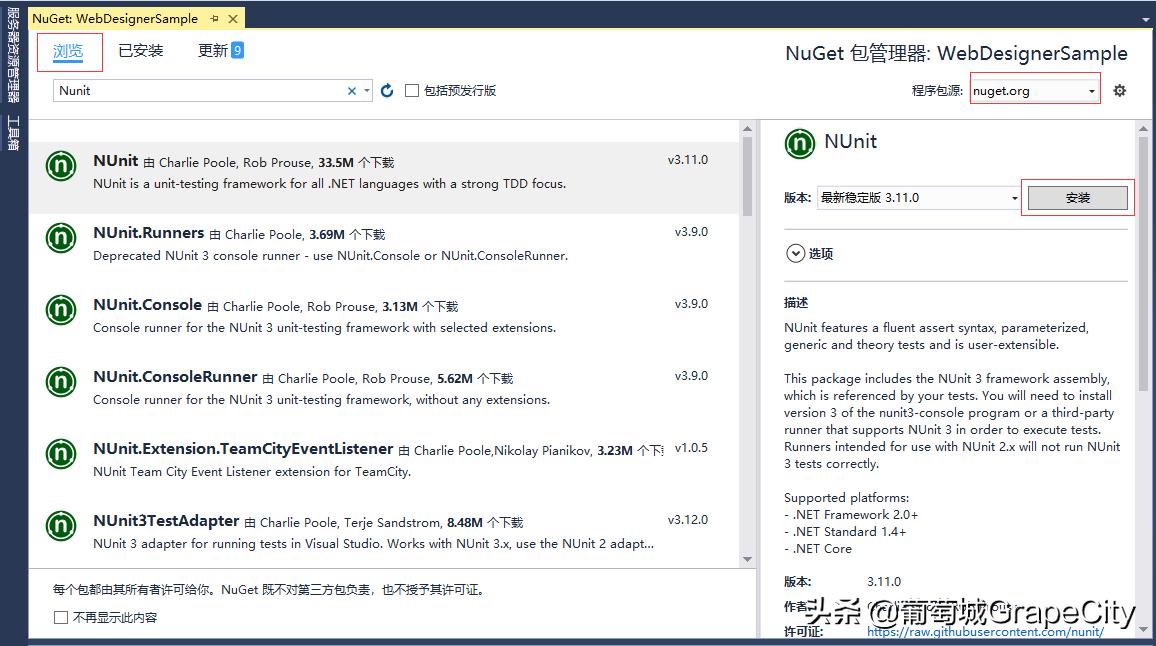Clear the Nunit search text with X icon
This screenshot has height=646, width=1156.
click(352, 90)
